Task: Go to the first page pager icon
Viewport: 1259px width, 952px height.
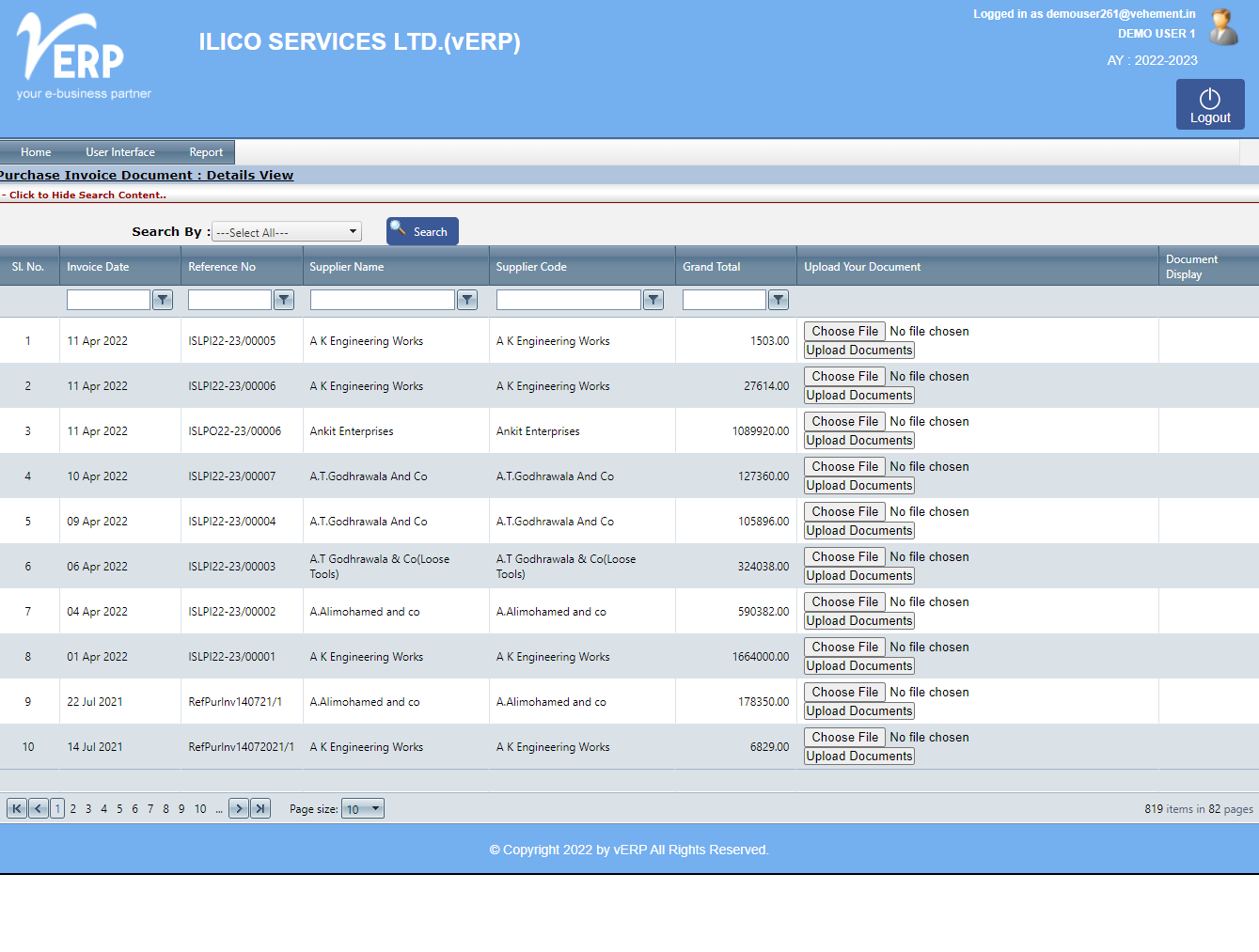Action: coord(17,808)
